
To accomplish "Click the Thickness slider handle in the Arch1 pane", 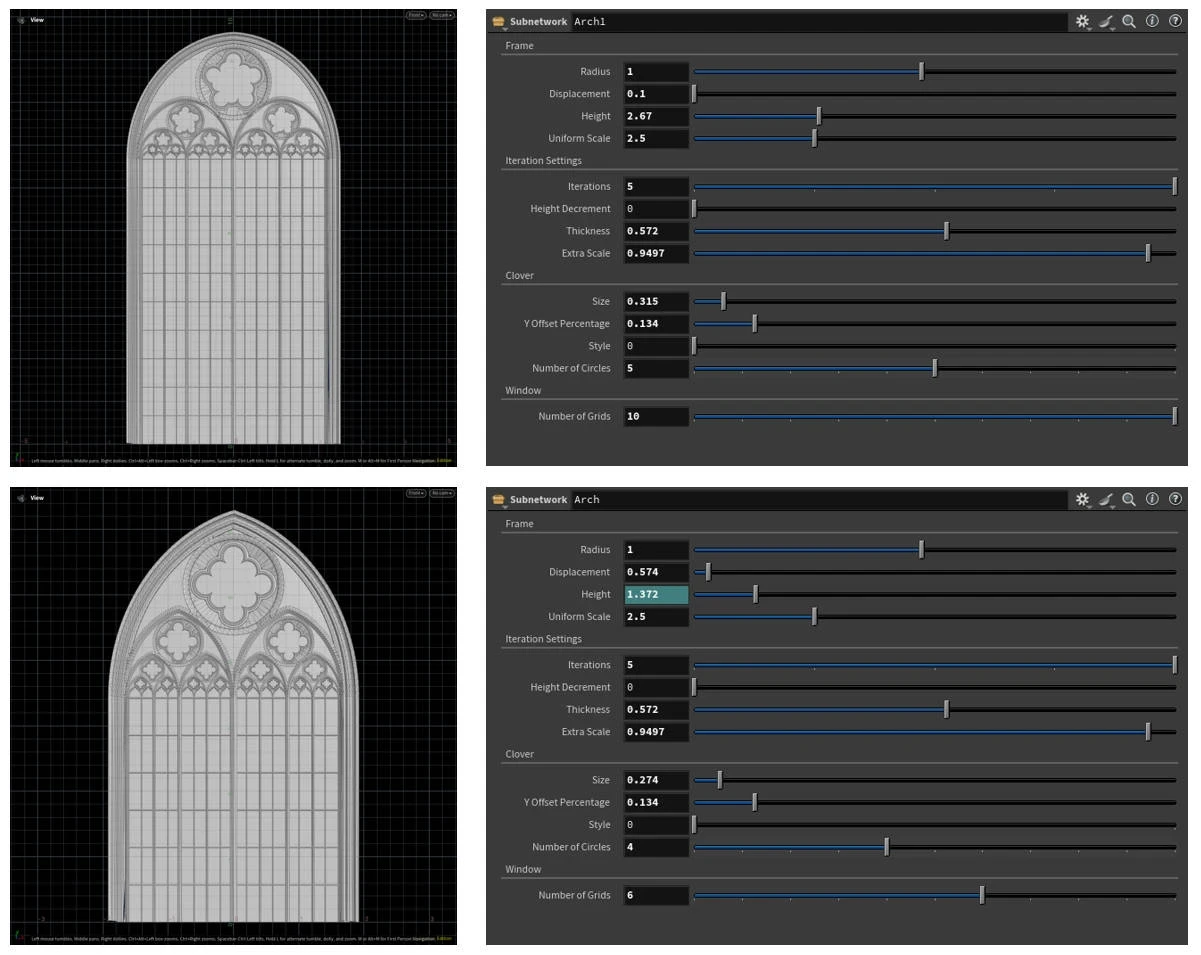I will tap(946, 231).
